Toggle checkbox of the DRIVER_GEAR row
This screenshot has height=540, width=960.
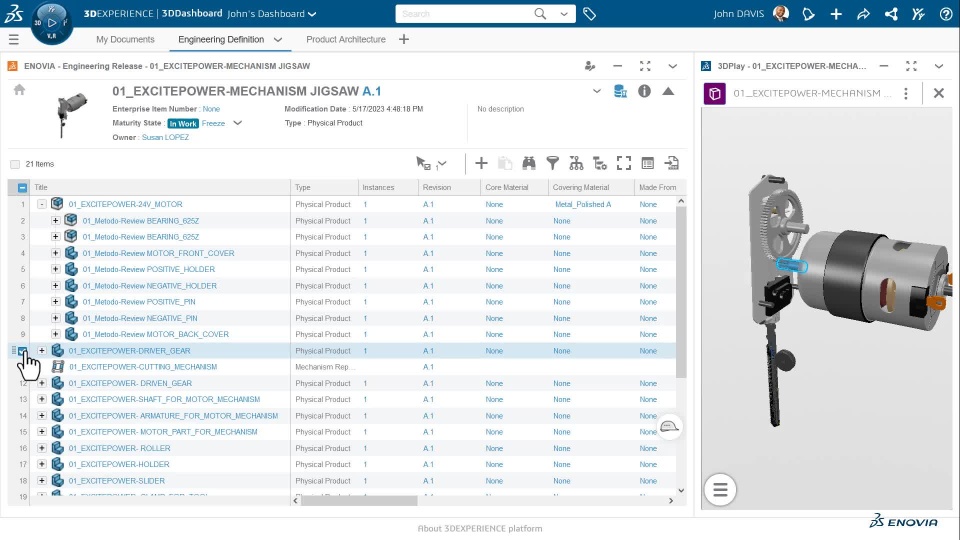point(23,351)
